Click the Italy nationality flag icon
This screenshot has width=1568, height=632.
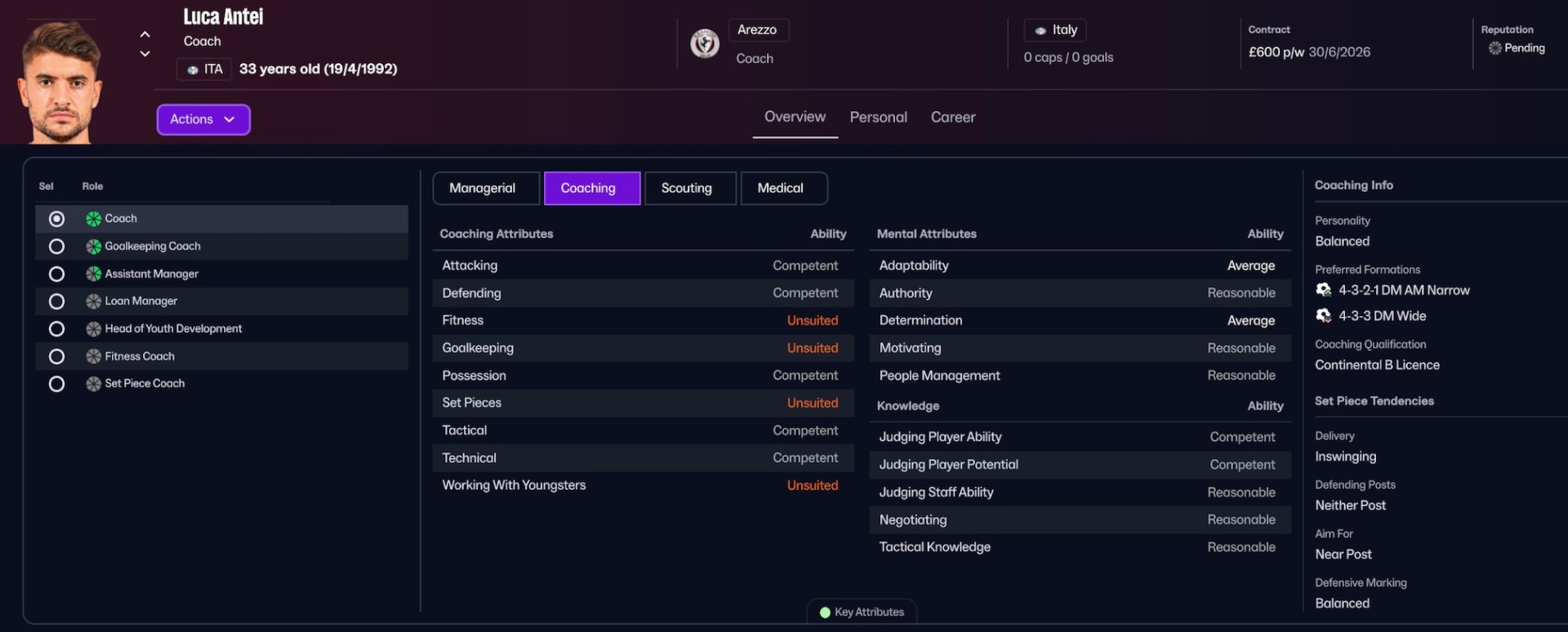[x=1040, y=31]
